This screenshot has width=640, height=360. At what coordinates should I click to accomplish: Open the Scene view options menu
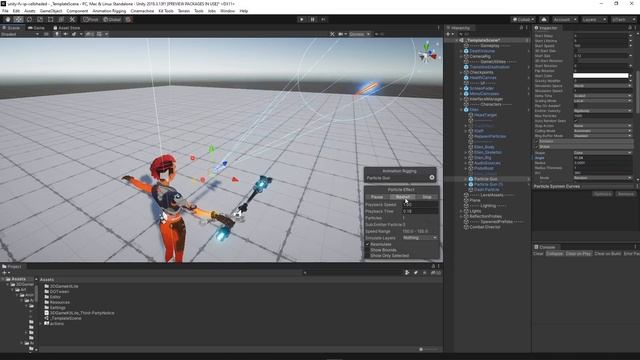pyautogui.click(x=439, y=28)
